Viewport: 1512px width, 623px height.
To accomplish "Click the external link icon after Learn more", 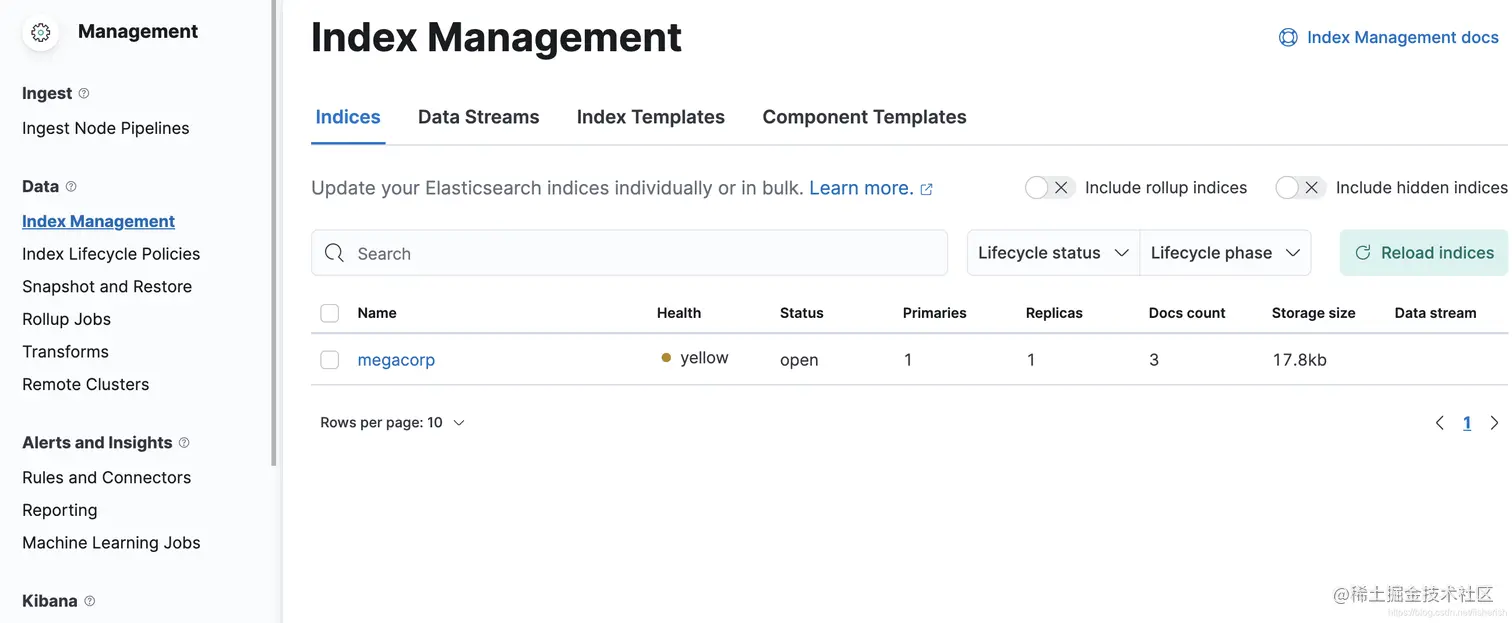I will click(x=926, y=189).
